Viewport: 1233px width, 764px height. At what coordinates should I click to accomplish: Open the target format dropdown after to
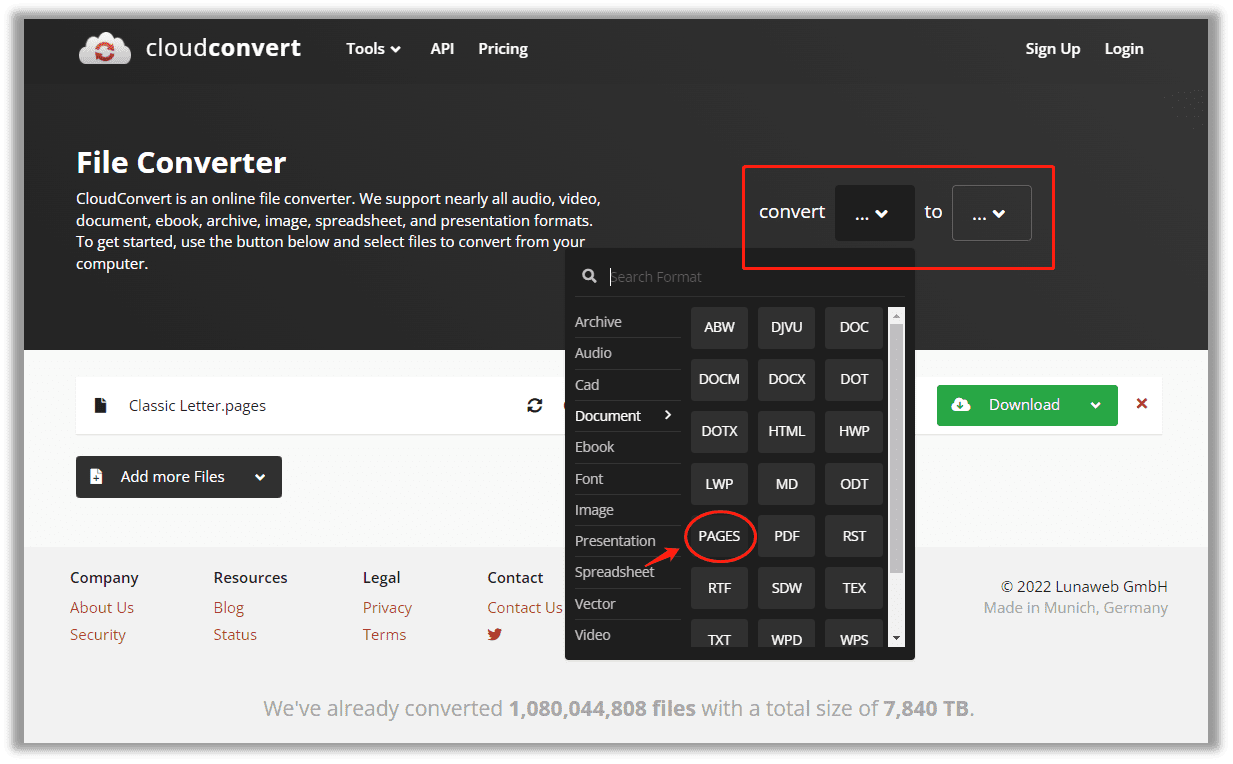coord(992,213)
